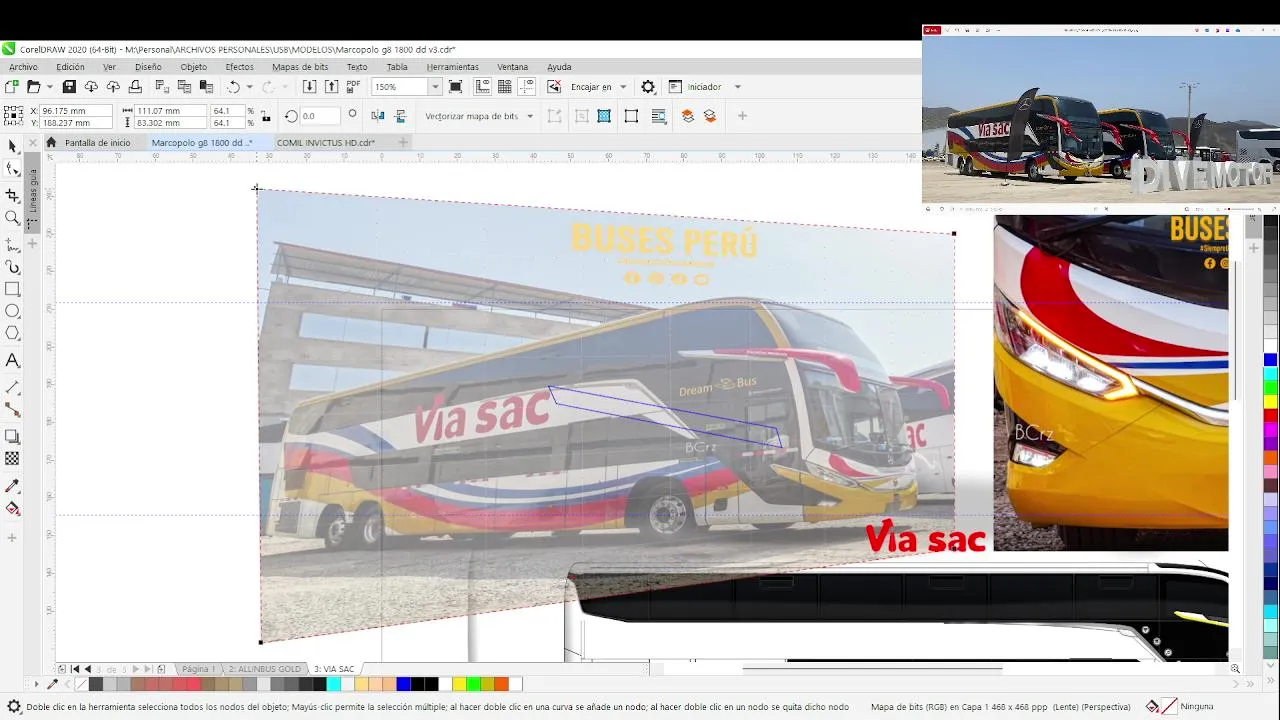1280x720 pixels.
Task: Select the Drop Shadow tool
Action: coord(12,436)
